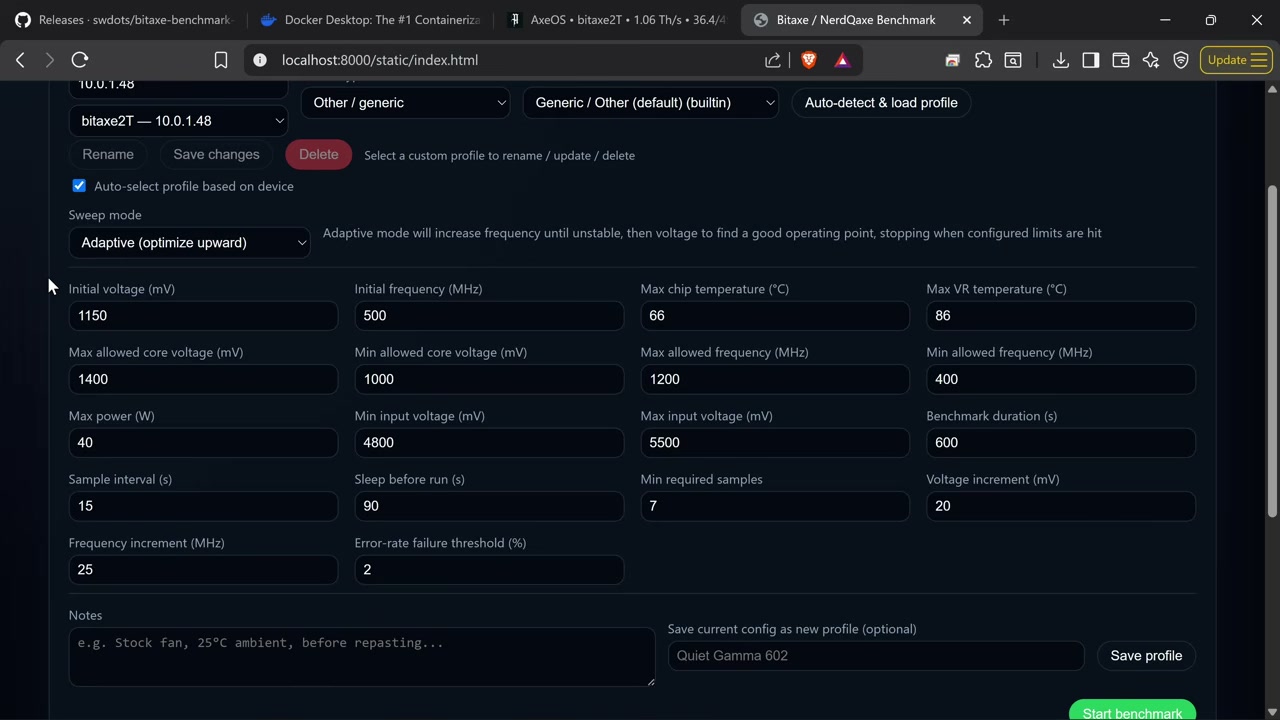The image size is (1280, 720).
Task: Click the Voltage increment (mV) field
Action: pyautogui.click(x=1061, y=506)
